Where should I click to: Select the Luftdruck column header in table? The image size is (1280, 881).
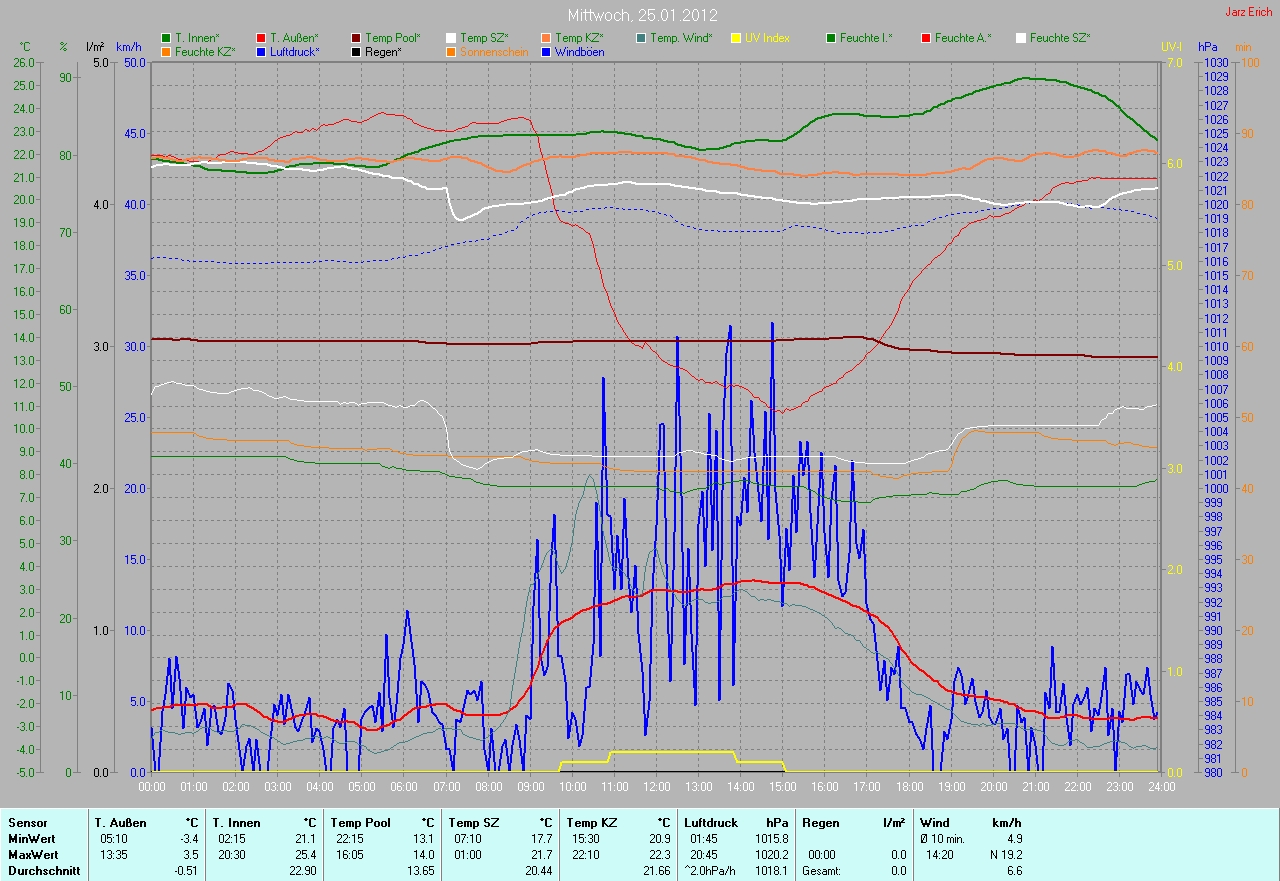pos(711,823)
